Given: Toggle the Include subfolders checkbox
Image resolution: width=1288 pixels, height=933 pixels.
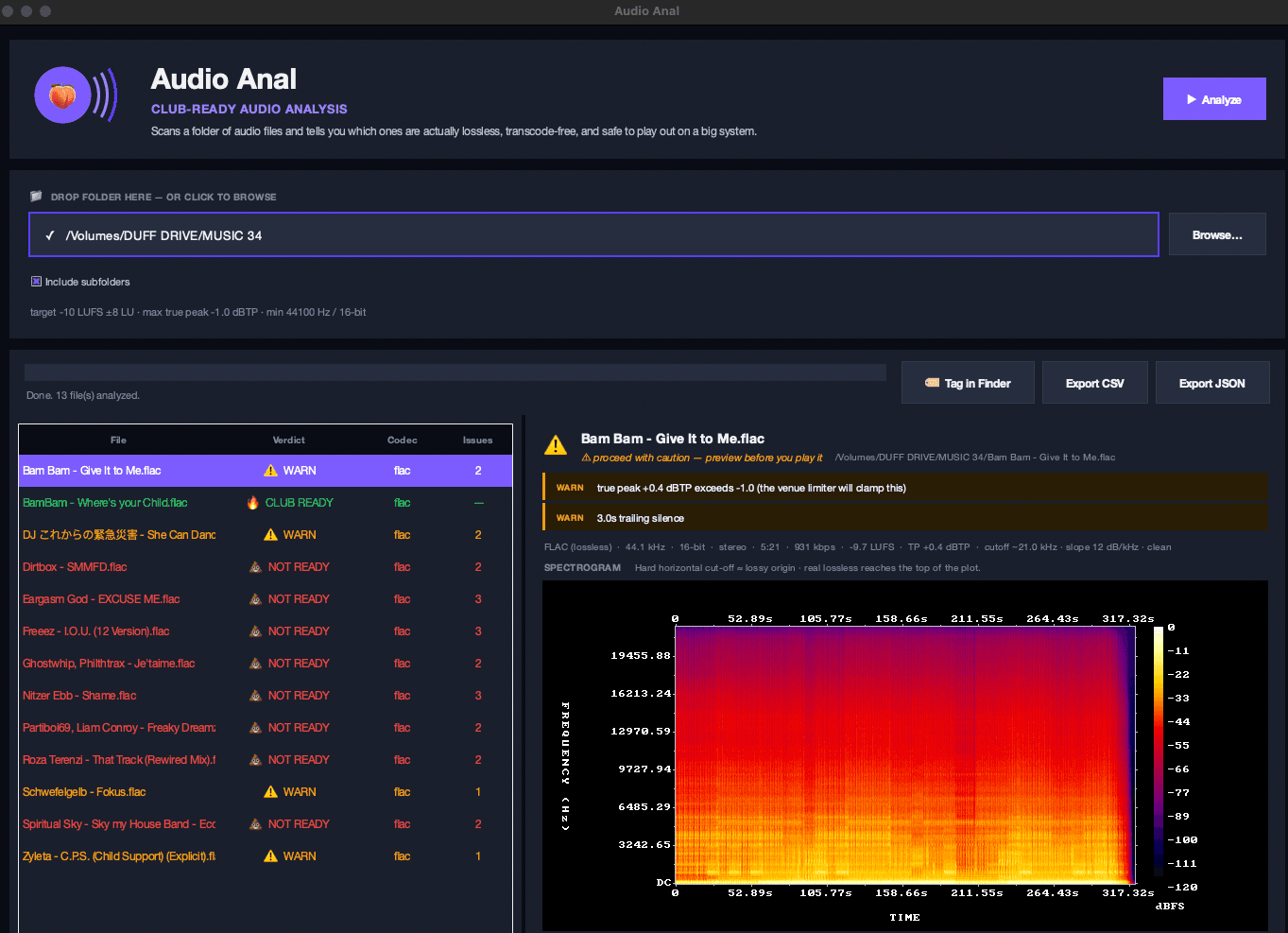Looking at the screenshot, I should (36, 282).
